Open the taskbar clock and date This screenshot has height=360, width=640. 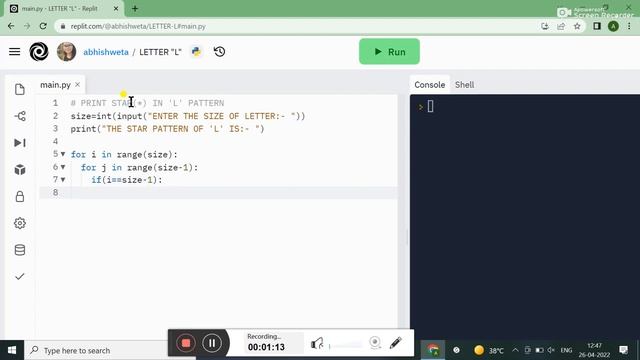coord(594,350)
